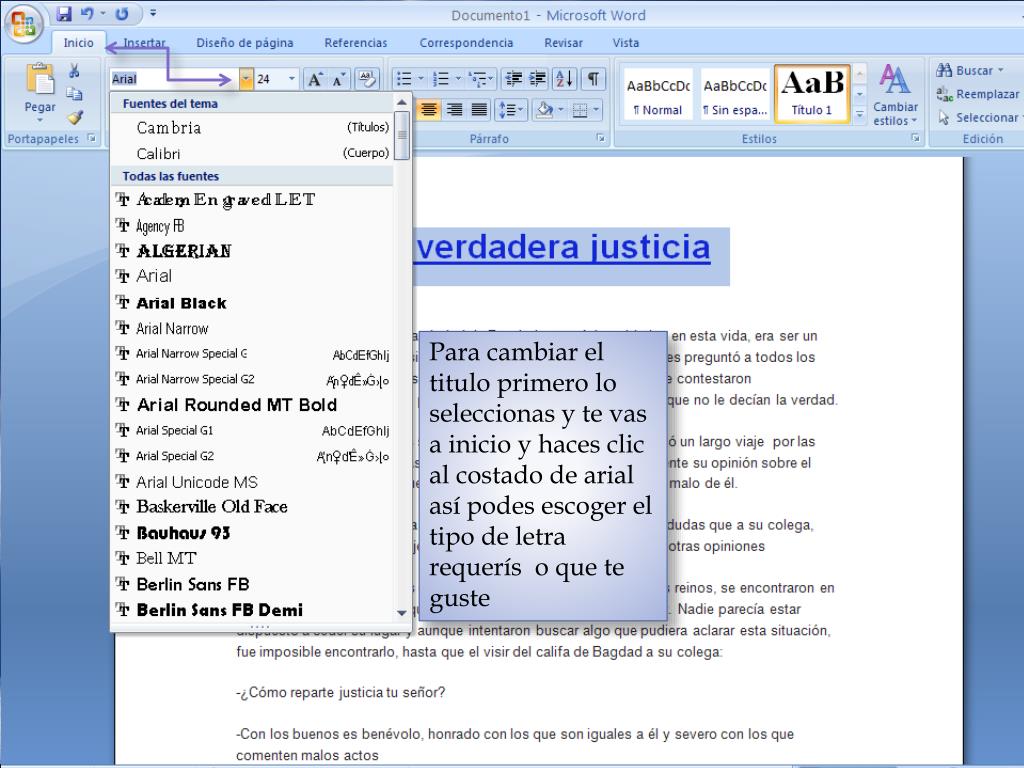Click the Reemplazar button
The width and height of the screenshot is (1024, 768).
[x=978, y=94]
